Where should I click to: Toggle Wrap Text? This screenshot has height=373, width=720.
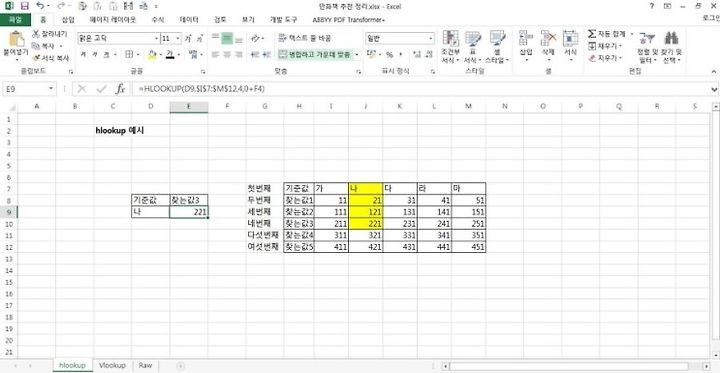(304, 39)
